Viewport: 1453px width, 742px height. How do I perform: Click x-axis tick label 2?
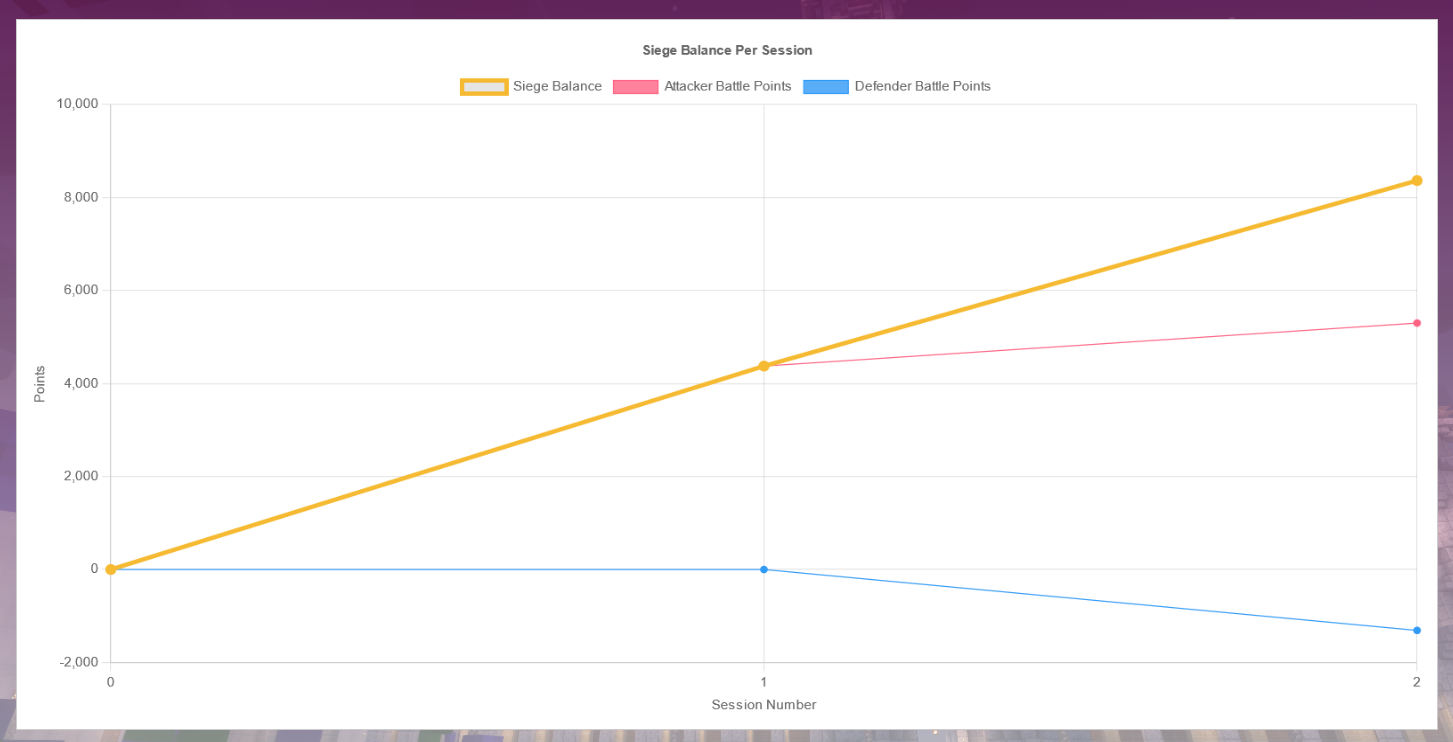[x=1417, y=682]
